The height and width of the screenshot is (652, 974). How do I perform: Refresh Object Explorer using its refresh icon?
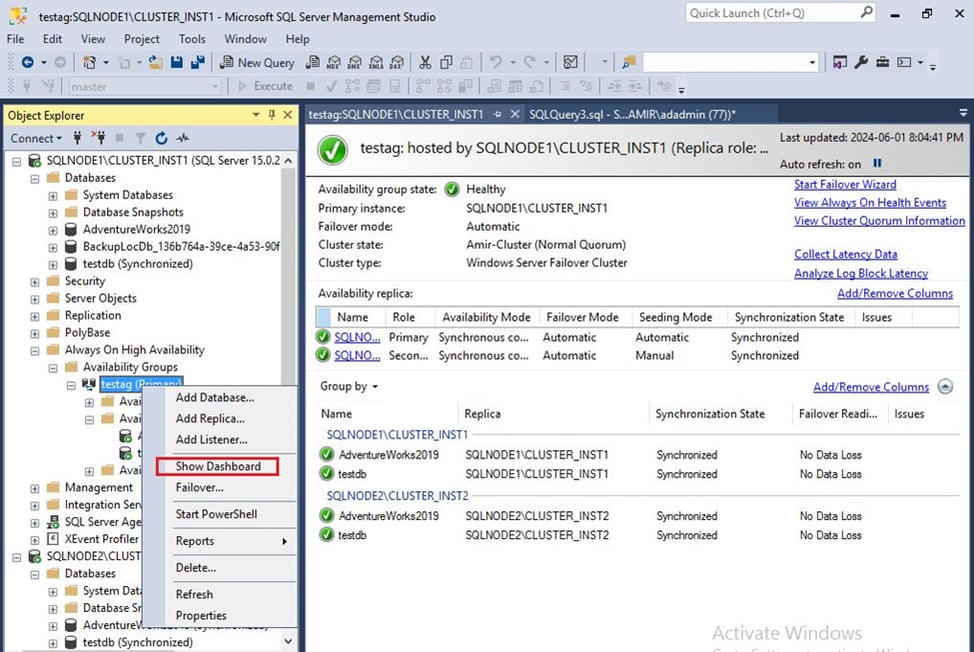[x=163, y=137]
